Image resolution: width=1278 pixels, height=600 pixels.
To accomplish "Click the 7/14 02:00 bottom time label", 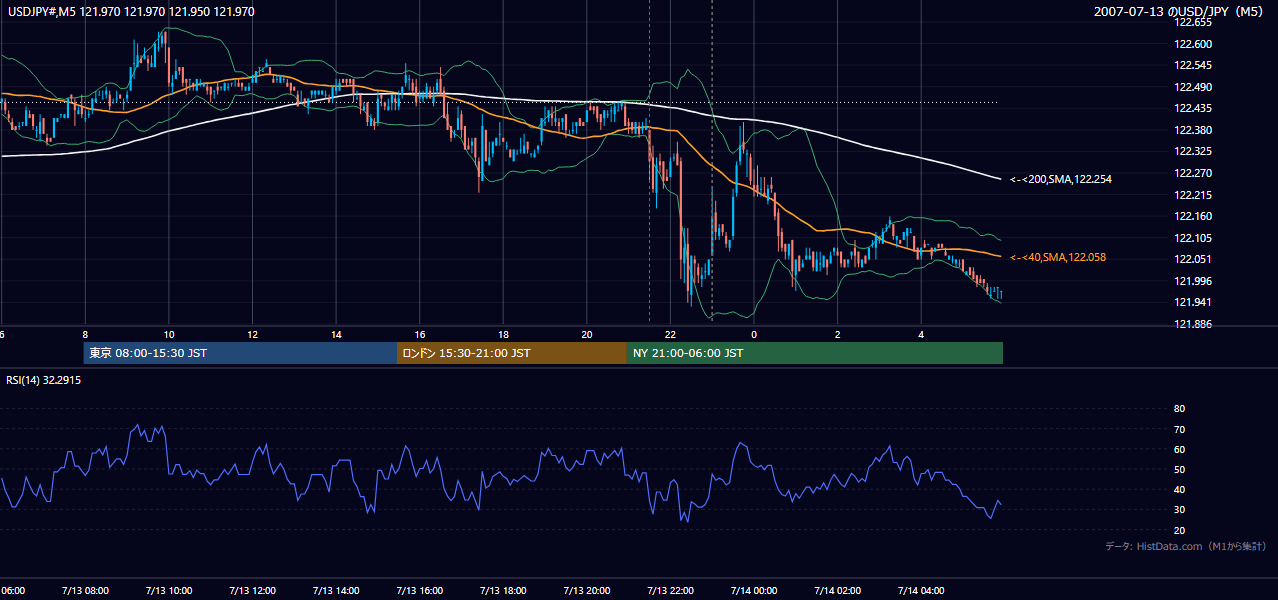I will 837,590.
